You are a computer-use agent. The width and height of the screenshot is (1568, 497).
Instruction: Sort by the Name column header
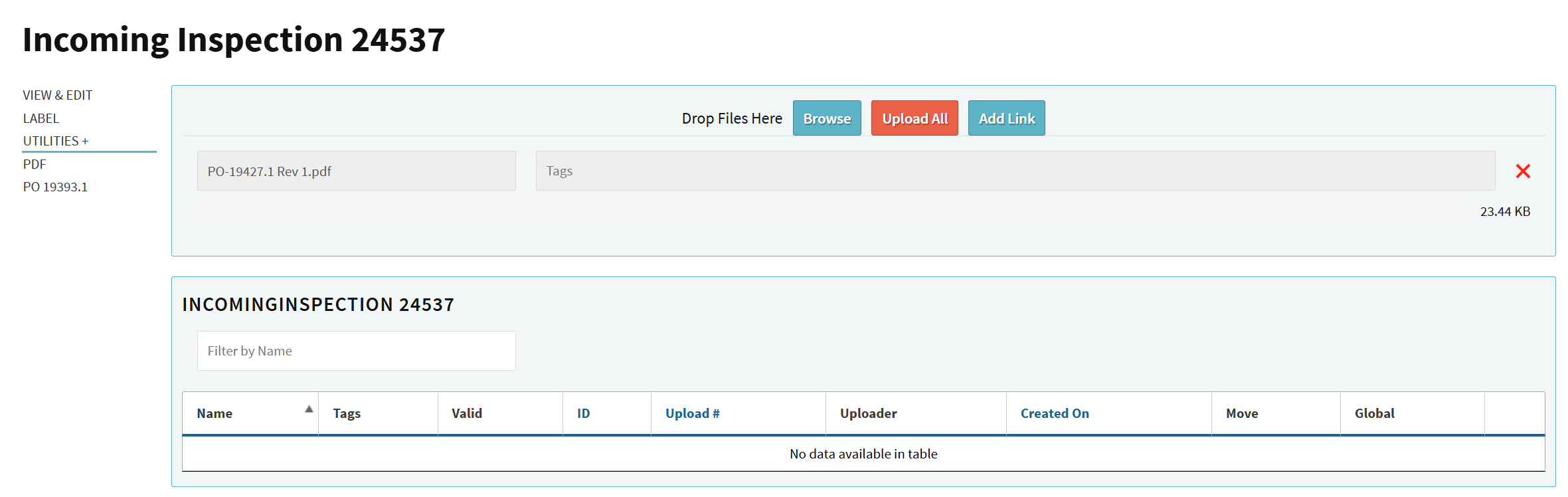[215, 413]
